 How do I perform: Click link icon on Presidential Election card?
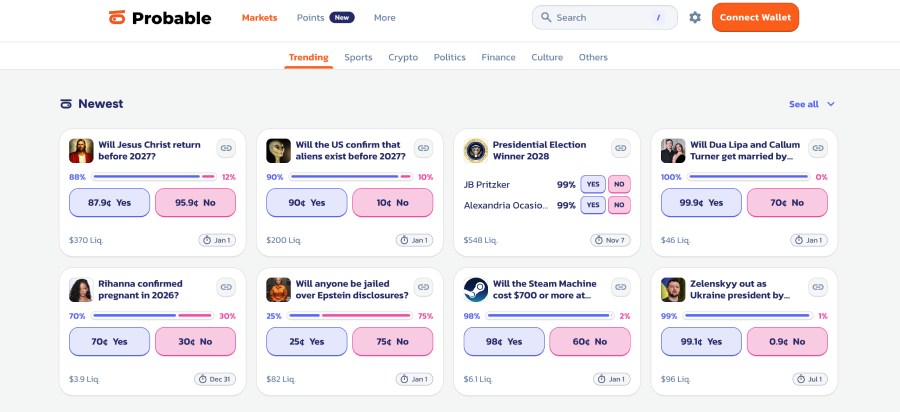620,148
